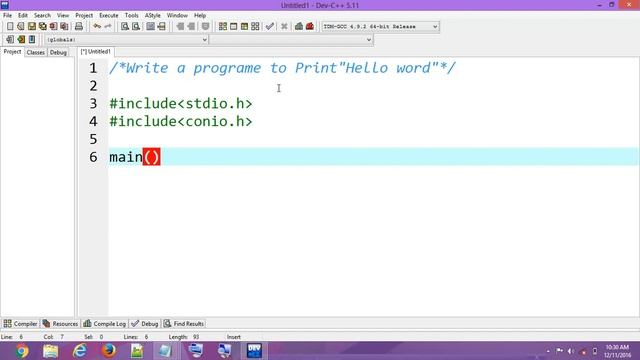The height and width of the screenshot is (360, 640).
Task: Open Firefox from the taskbar
Action: [x=109, y=351]
